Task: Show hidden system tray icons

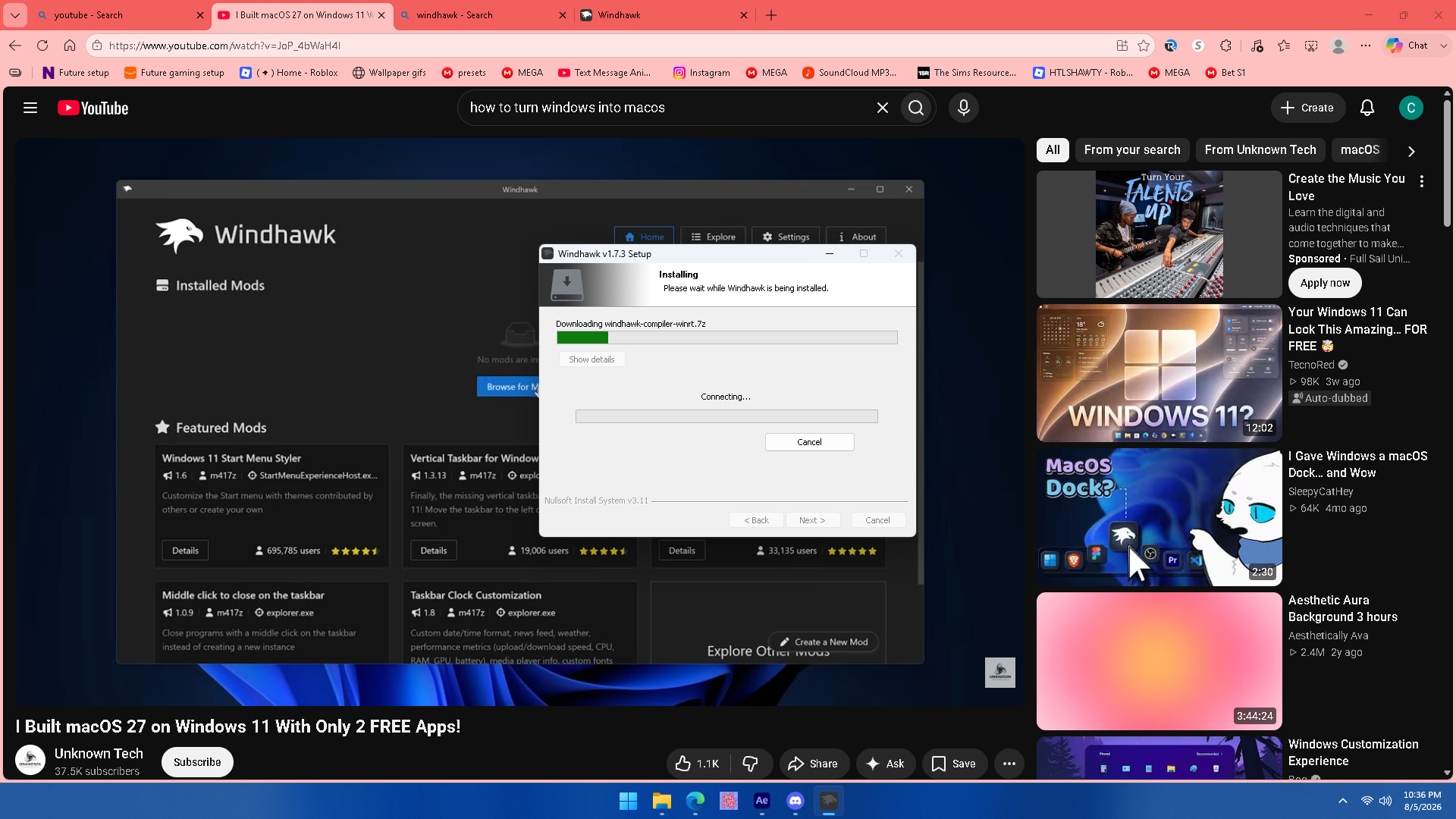Action: point(1343,801)
